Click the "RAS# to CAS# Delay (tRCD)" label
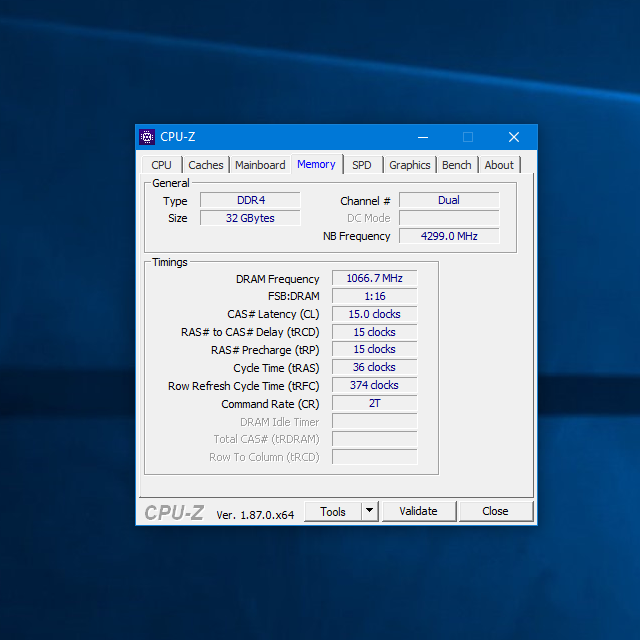Screen dimensions: 640x640 pyautogui.click(x=250, y=332)
